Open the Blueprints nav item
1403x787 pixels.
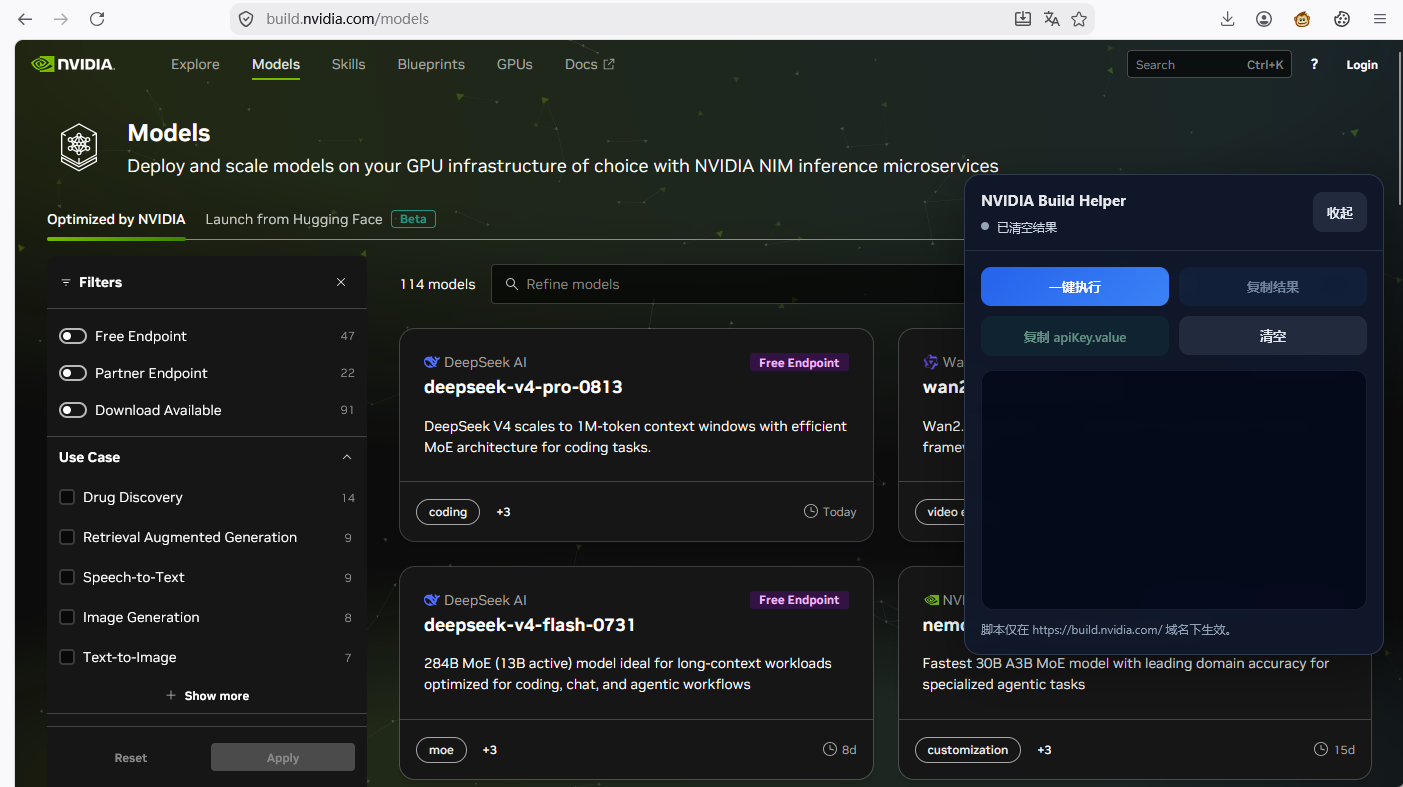(431, 64)
